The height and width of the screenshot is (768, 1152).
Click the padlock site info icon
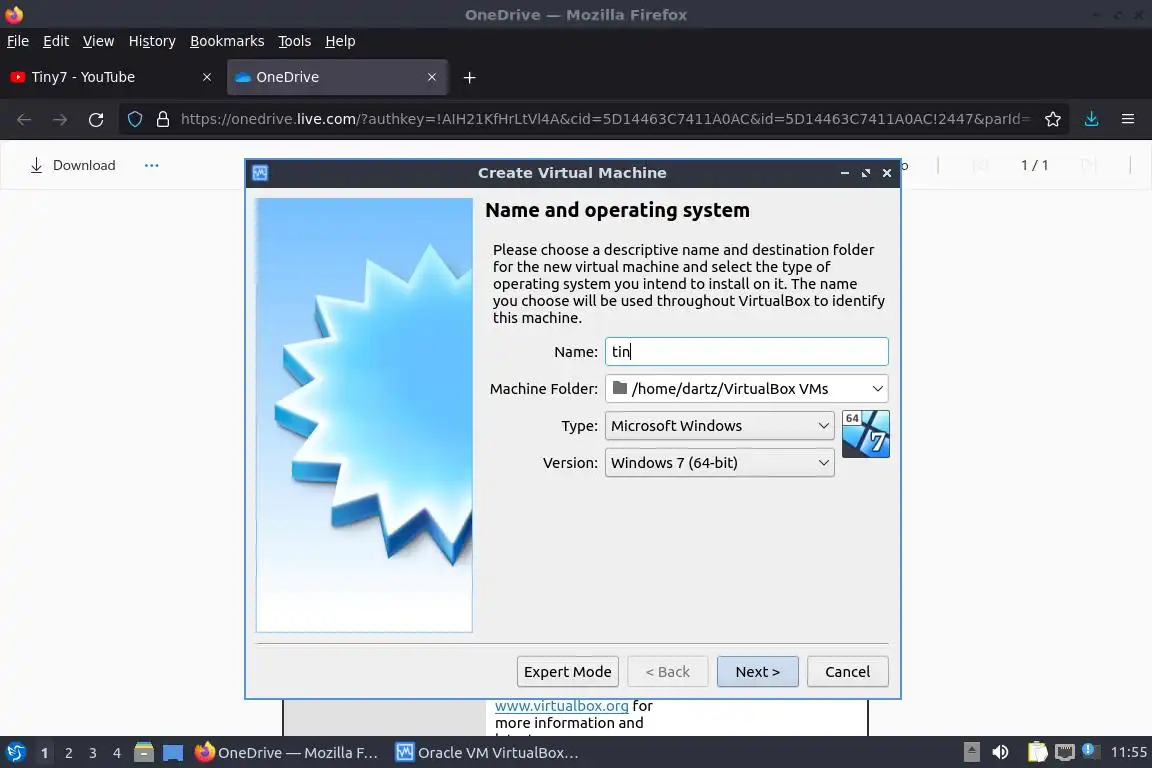pos(163,119)
